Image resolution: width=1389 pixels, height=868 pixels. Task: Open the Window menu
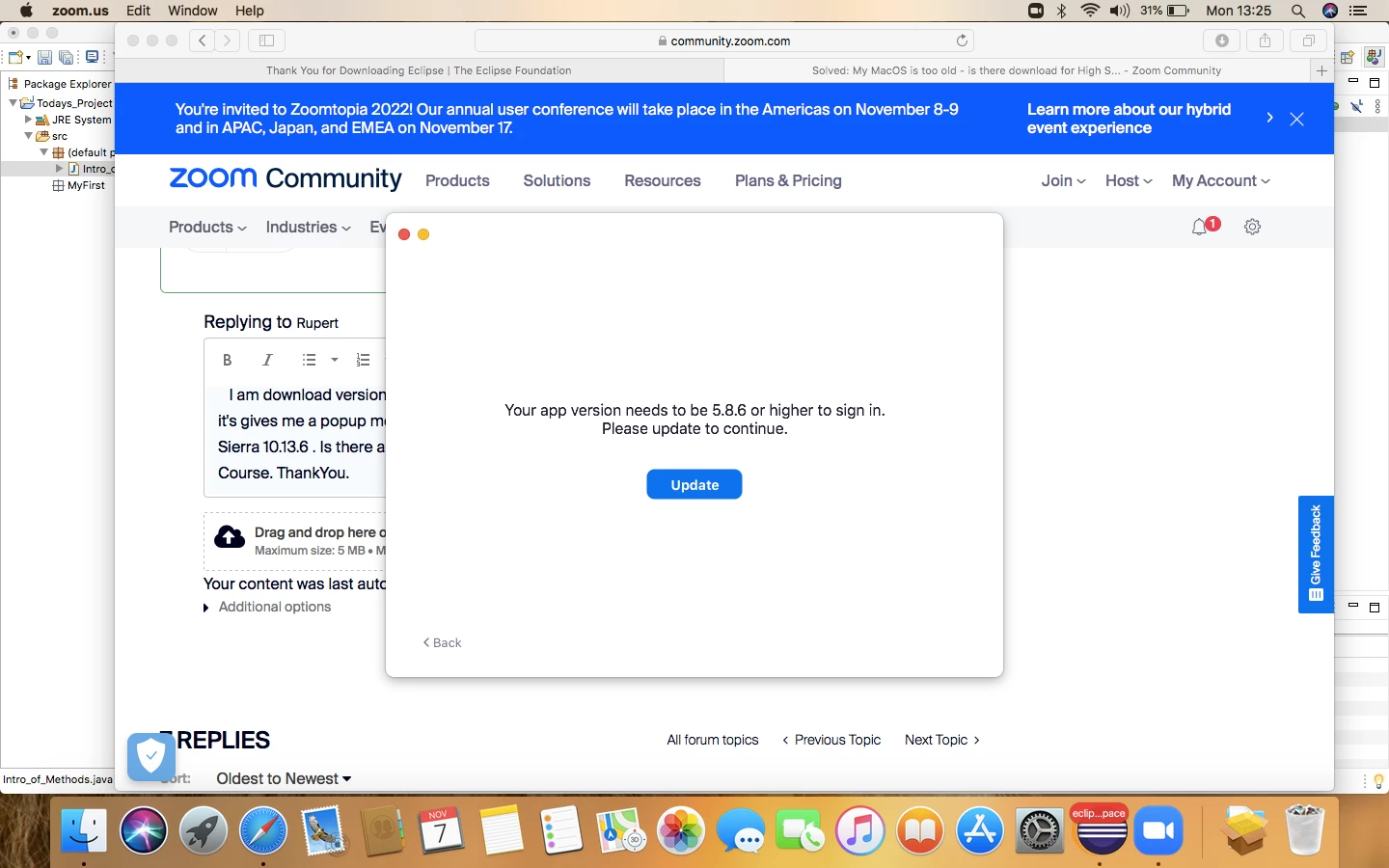point(193,11)
